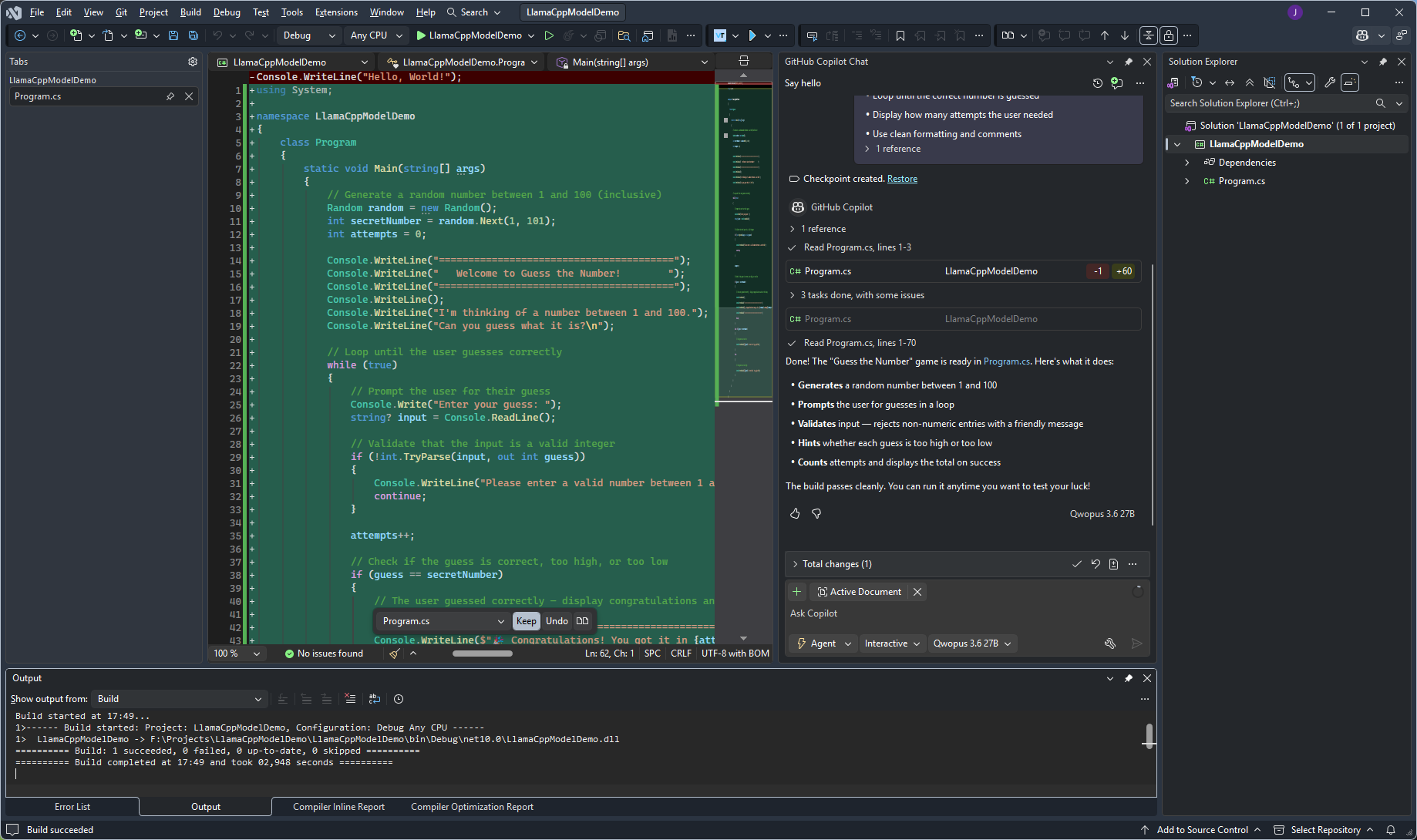Start the project without debugging
This screenshot has width=1417, height=840.
click(549, 35)
